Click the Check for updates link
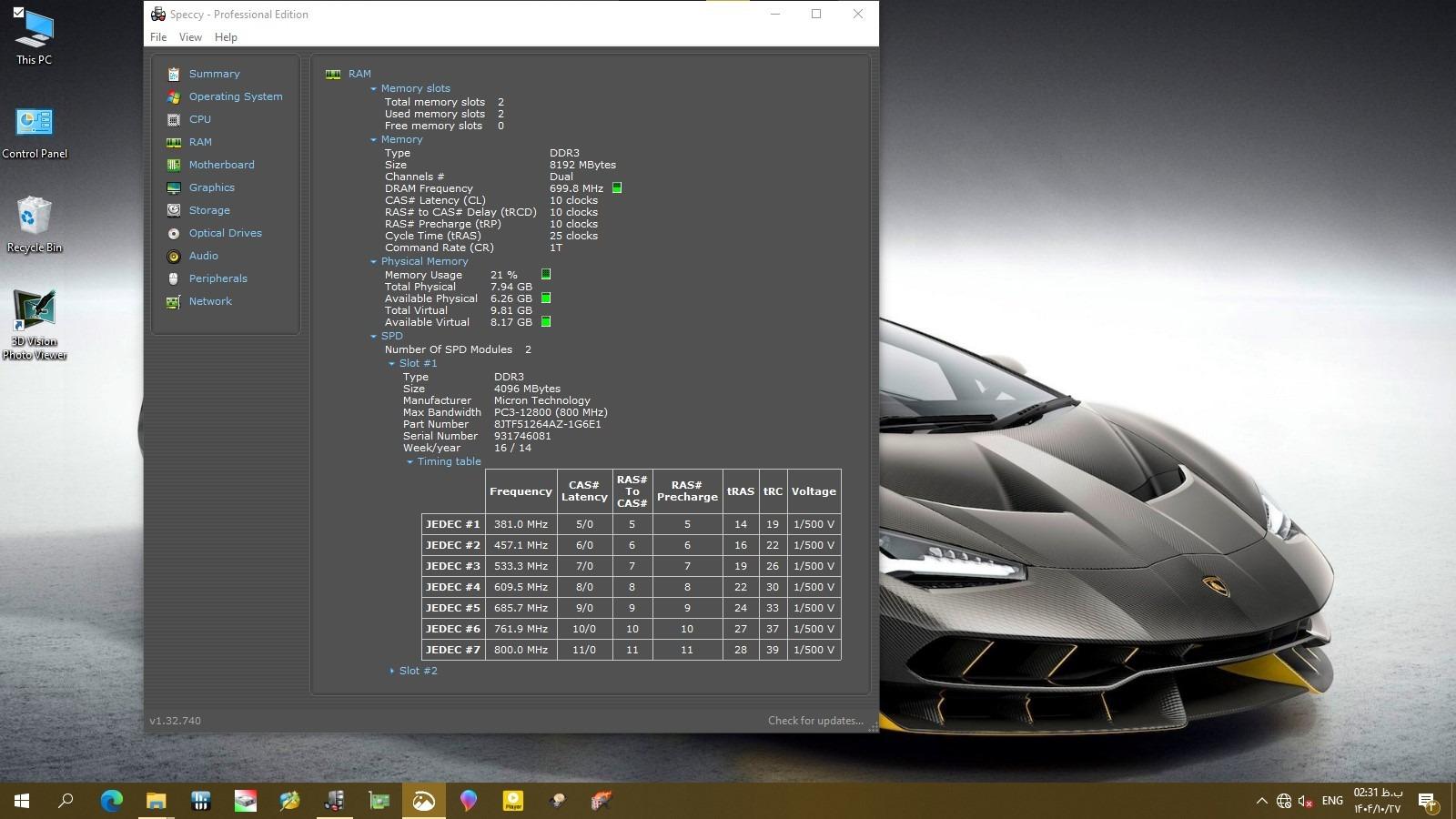Screen dimensions: 1456x819 tap(815, 721)
